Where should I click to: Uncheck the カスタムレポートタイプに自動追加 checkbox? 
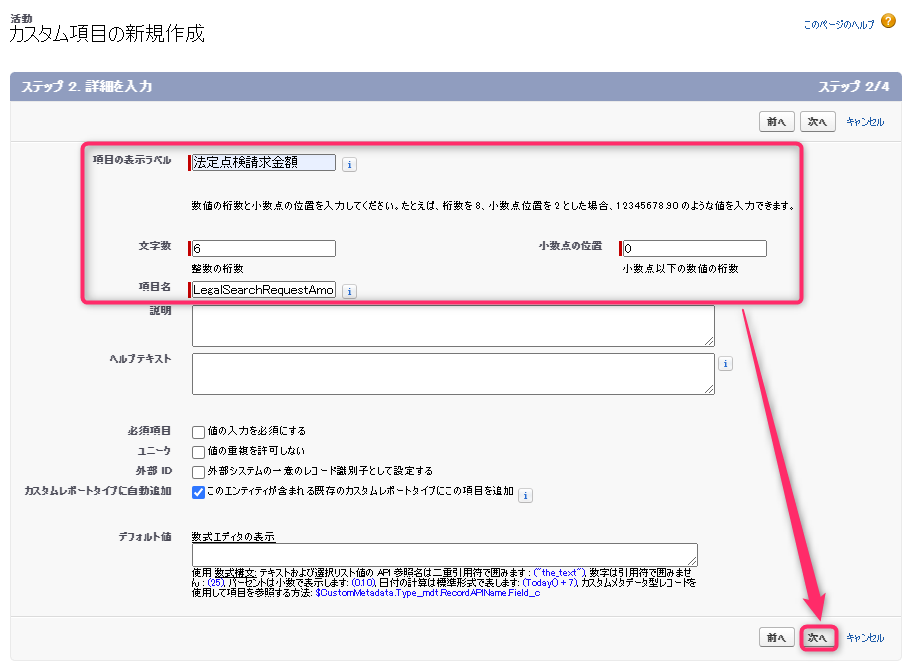click(x=198, y=492)
